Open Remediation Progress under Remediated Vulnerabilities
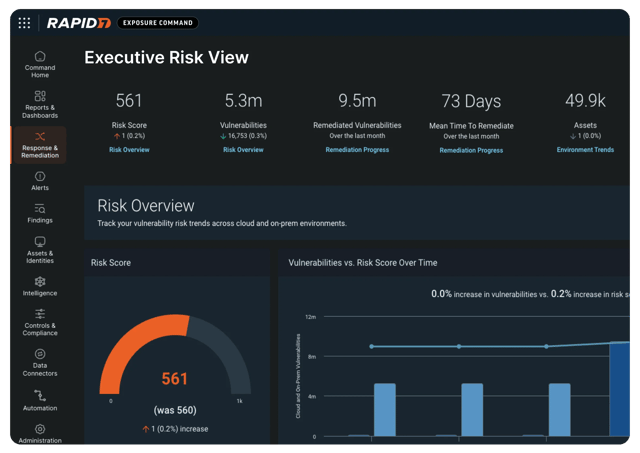 [x=357, y=150]
